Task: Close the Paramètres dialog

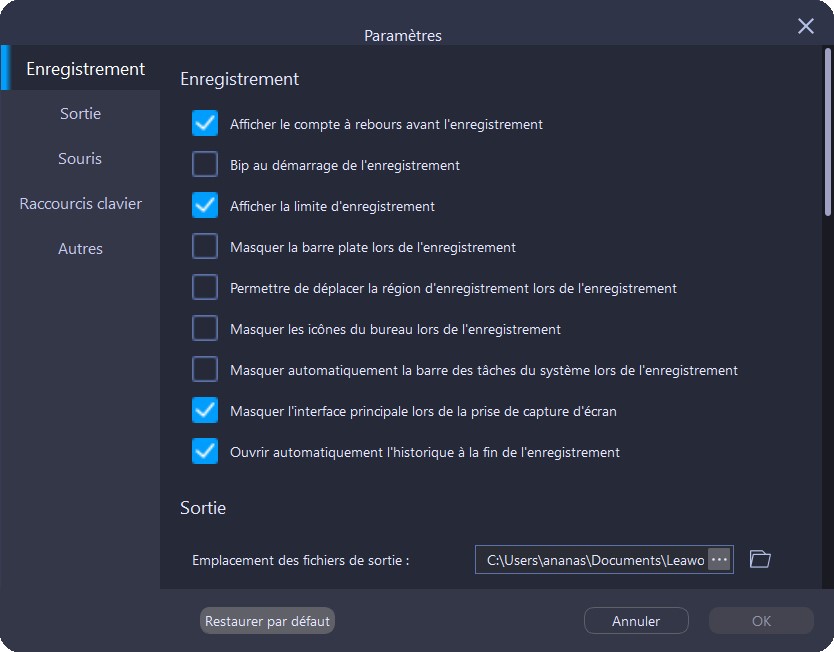Action: [x=806, y=26]
